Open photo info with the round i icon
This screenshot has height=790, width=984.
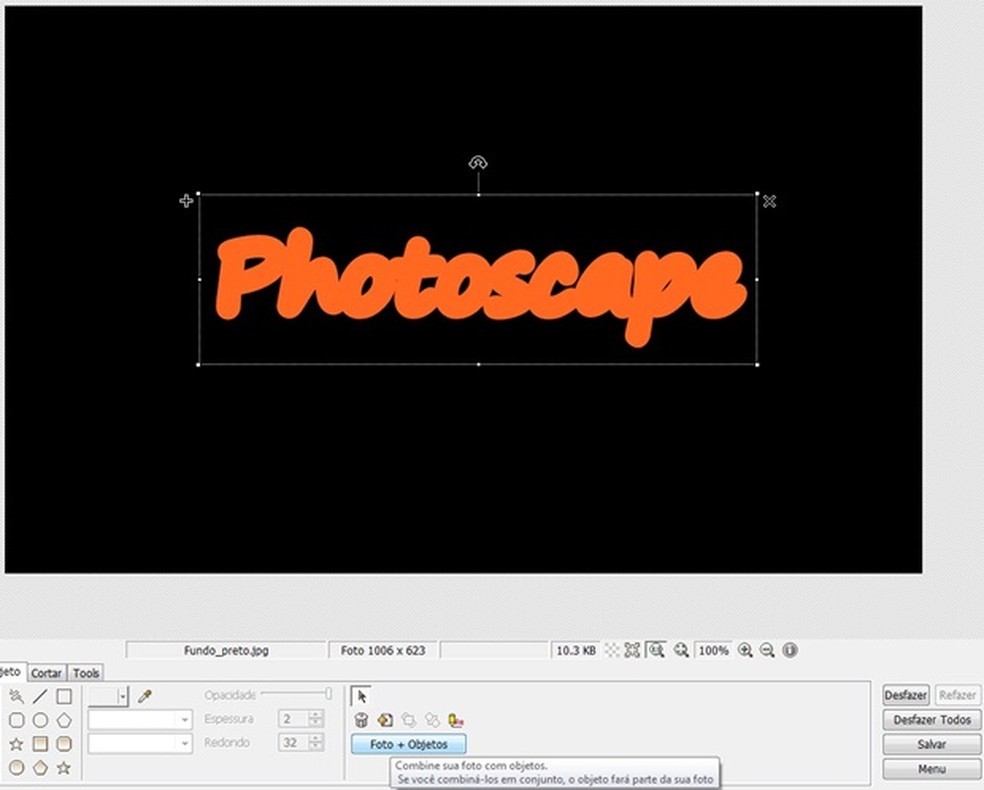click(790, 650)
